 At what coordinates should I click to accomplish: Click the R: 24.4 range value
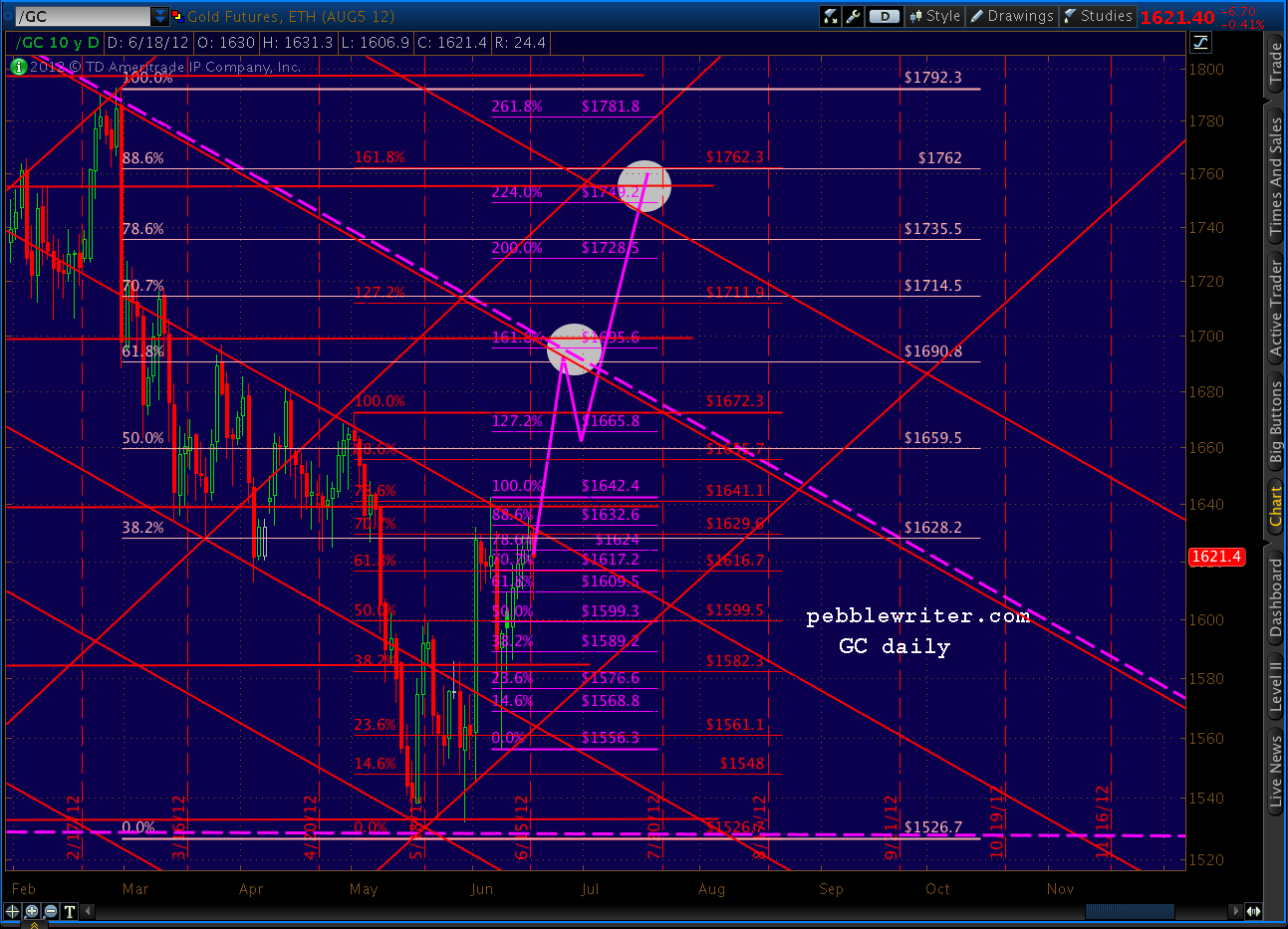519,43
